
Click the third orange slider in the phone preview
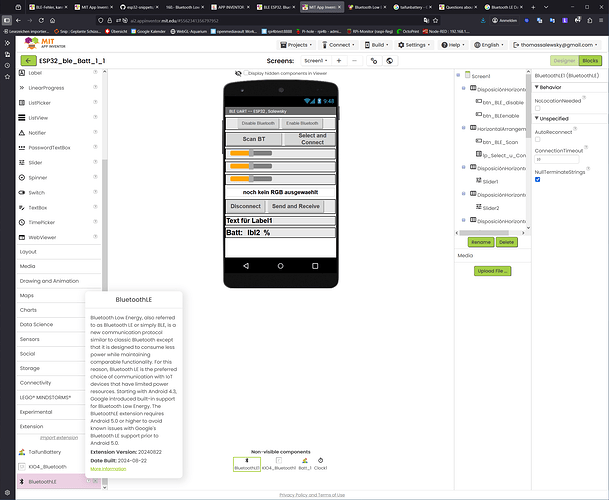click(251, 179)
